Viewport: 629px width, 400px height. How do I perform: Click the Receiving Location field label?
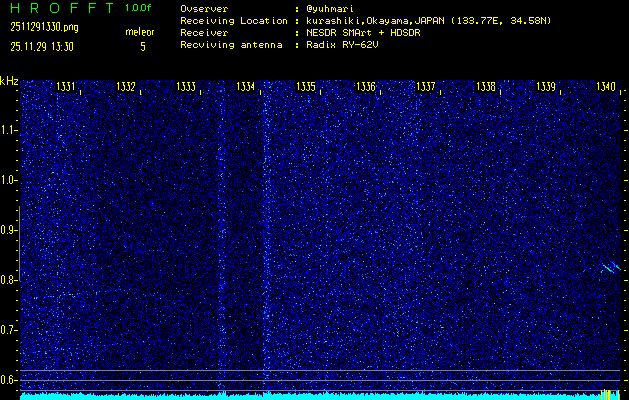coord(234,21)
